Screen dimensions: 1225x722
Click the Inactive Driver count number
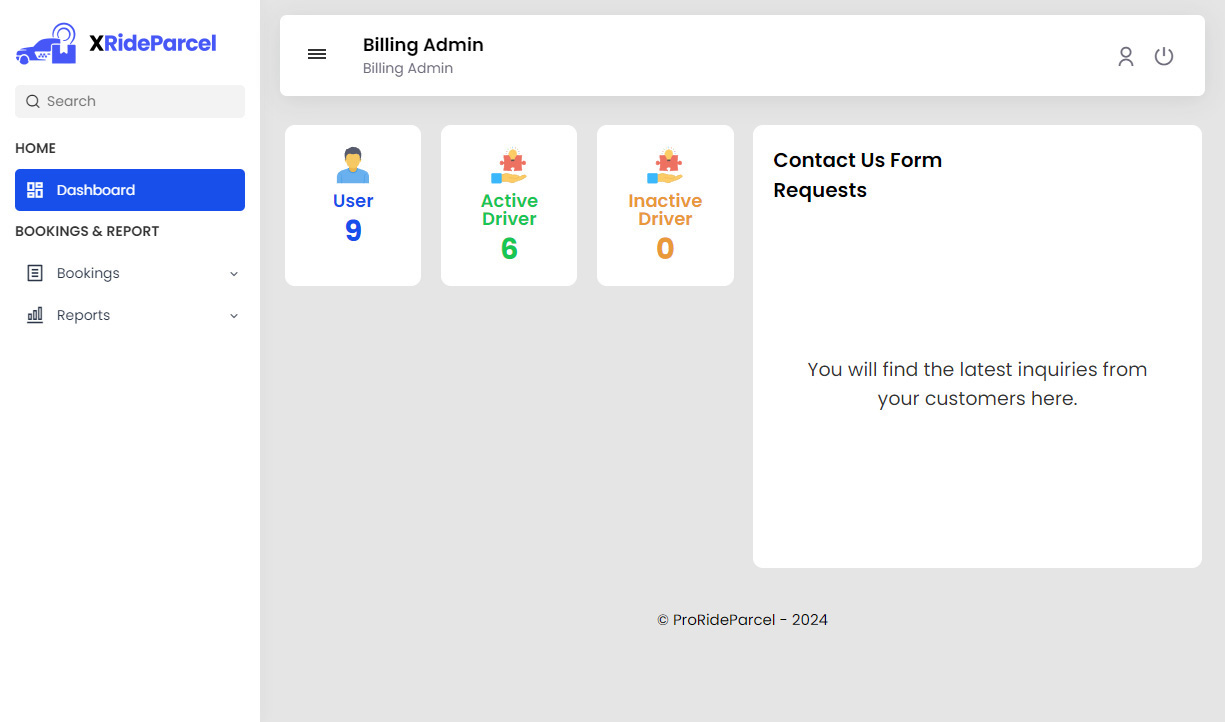pyautogui.click(x=665, y=248)
